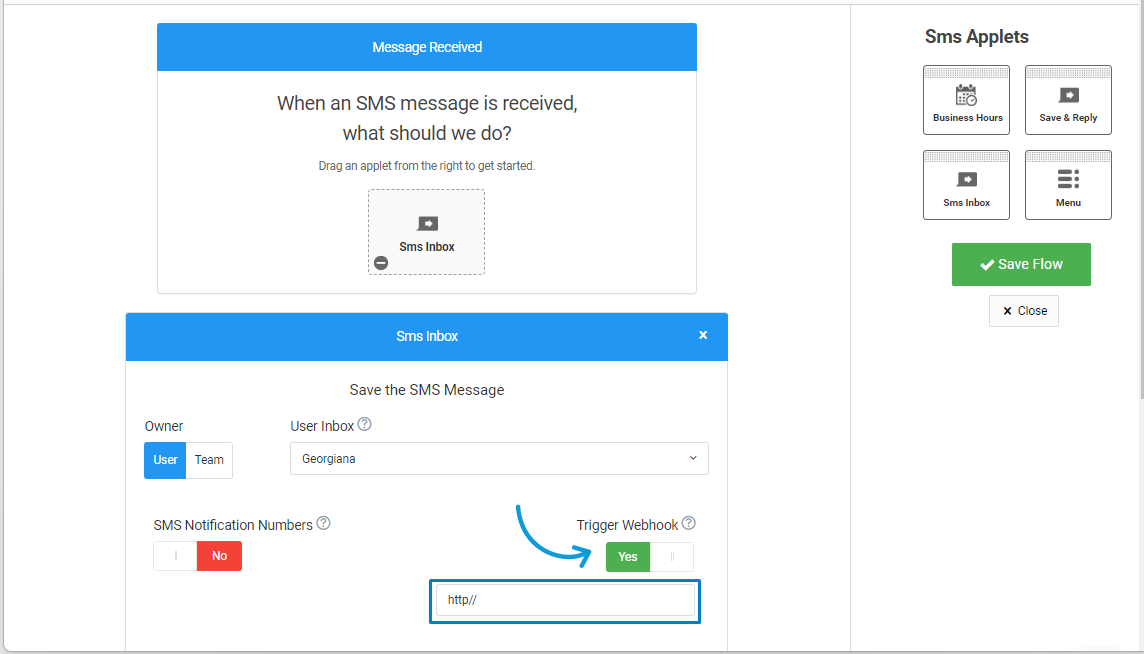The width and height of the screenshot is (1144, 654).
Task: Remove the Sms Inbox applet with minus icon
Action: tap(381, 263)
